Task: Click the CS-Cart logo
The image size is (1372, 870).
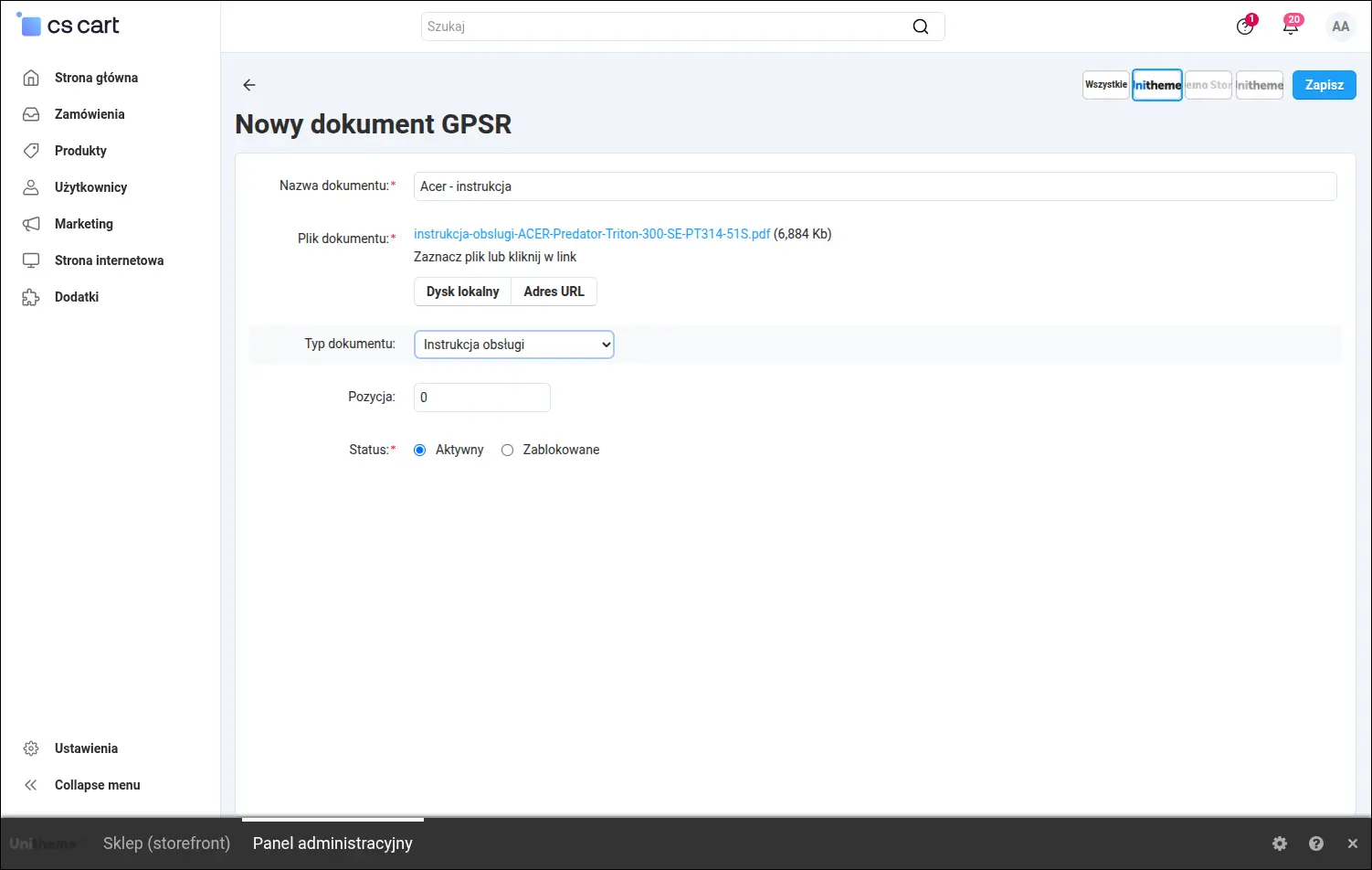Action: pos(69,26)
